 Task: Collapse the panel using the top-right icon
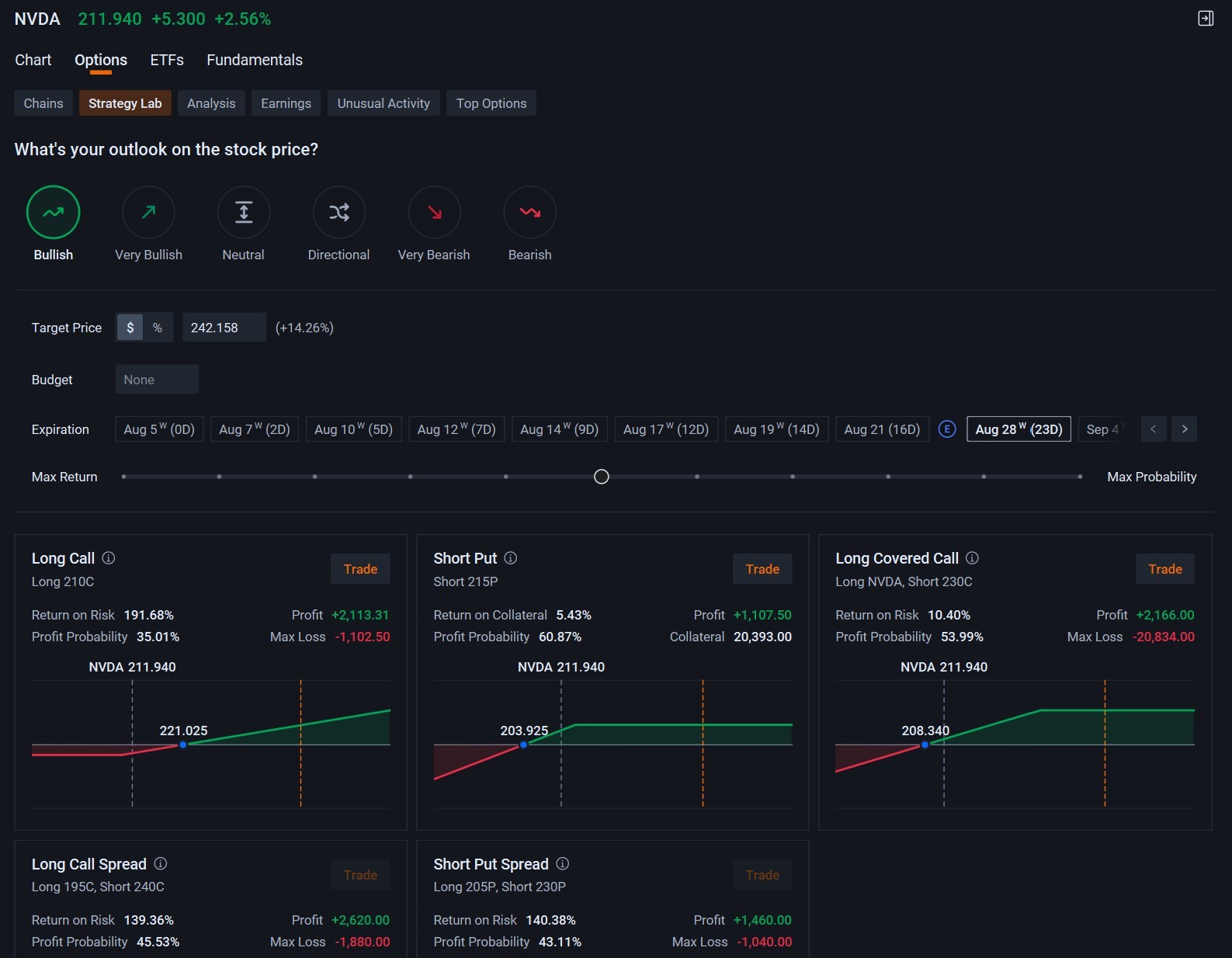1206,18
